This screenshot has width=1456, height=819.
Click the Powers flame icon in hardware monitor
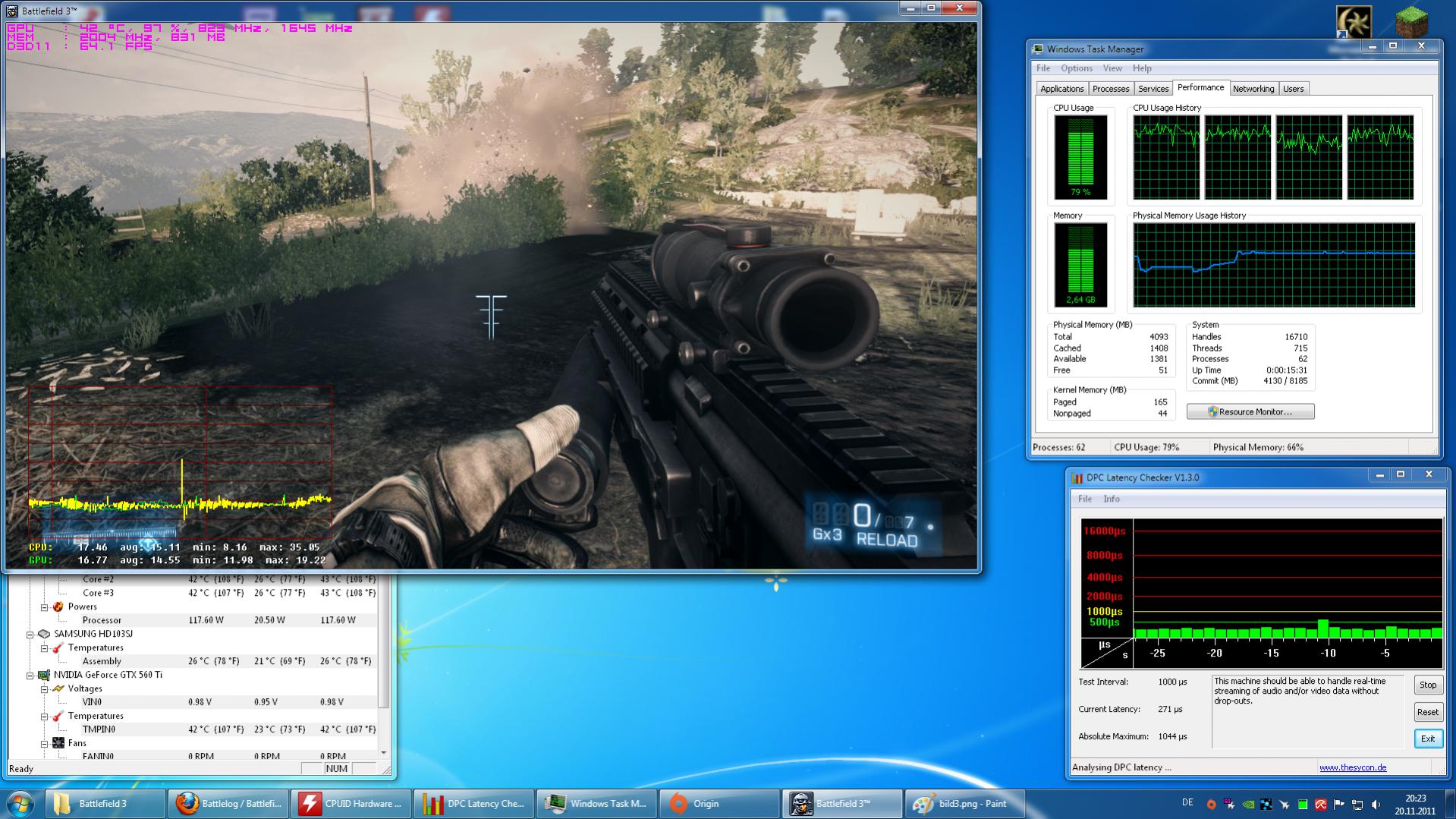[x=58, y=606]
